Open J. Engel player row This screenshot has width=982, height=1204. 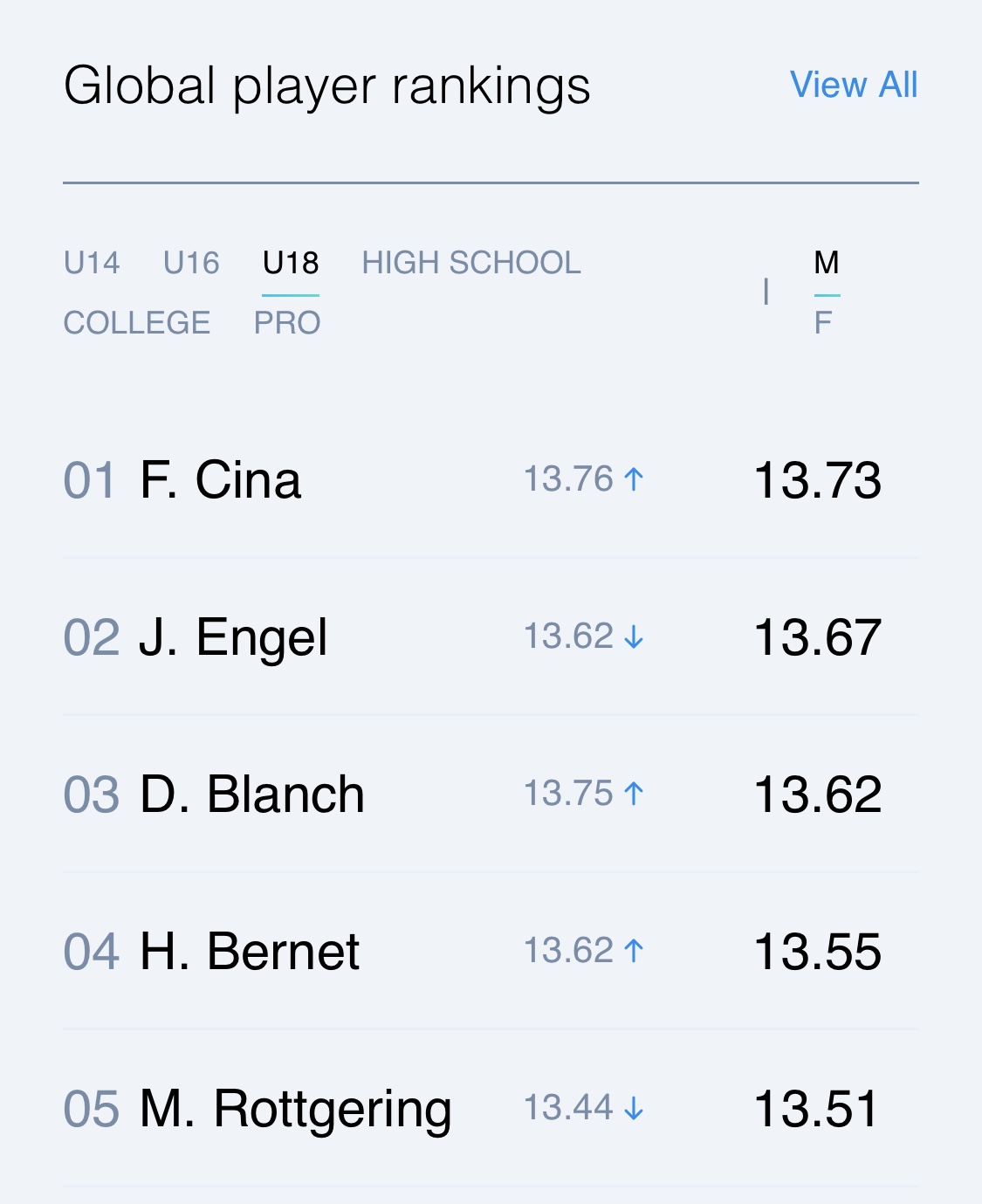491,637
